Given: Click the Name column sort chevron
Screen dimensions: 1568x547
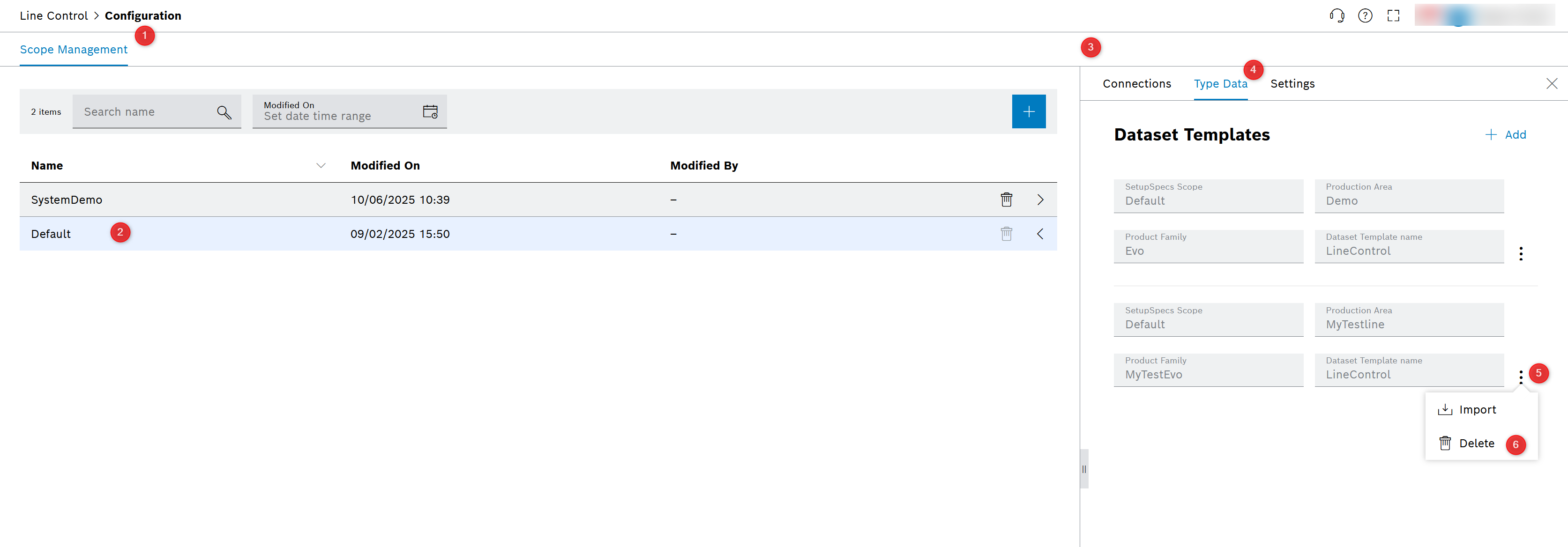Looking at the screenshot, I should (x=321, y=165).
